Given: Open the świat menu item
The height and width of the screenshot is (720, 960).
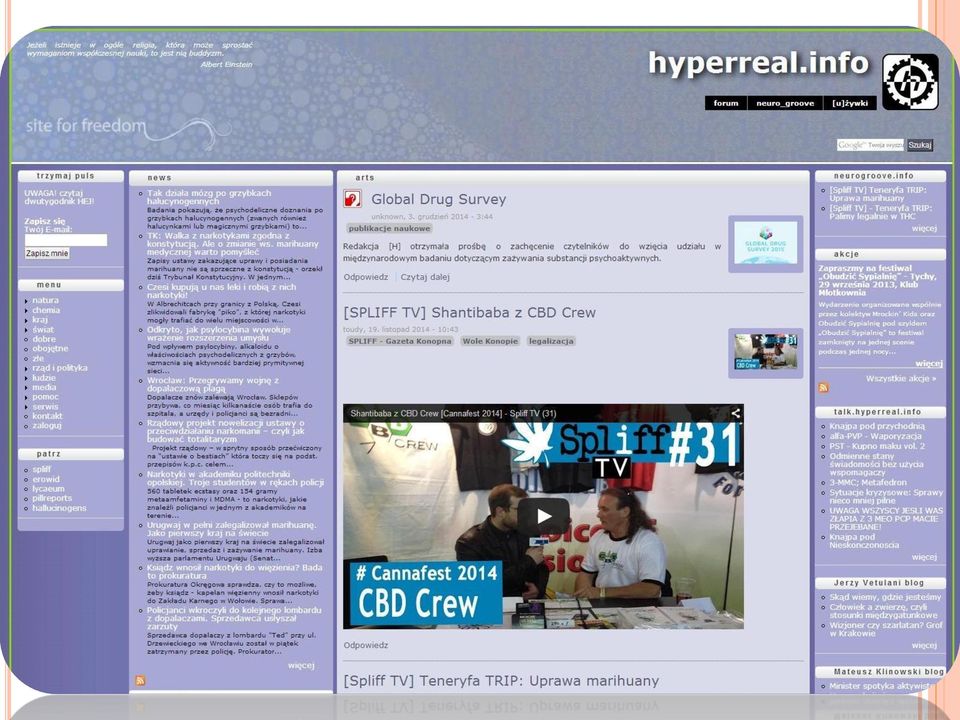Looking at the screenshot, I should coord(43,329).
